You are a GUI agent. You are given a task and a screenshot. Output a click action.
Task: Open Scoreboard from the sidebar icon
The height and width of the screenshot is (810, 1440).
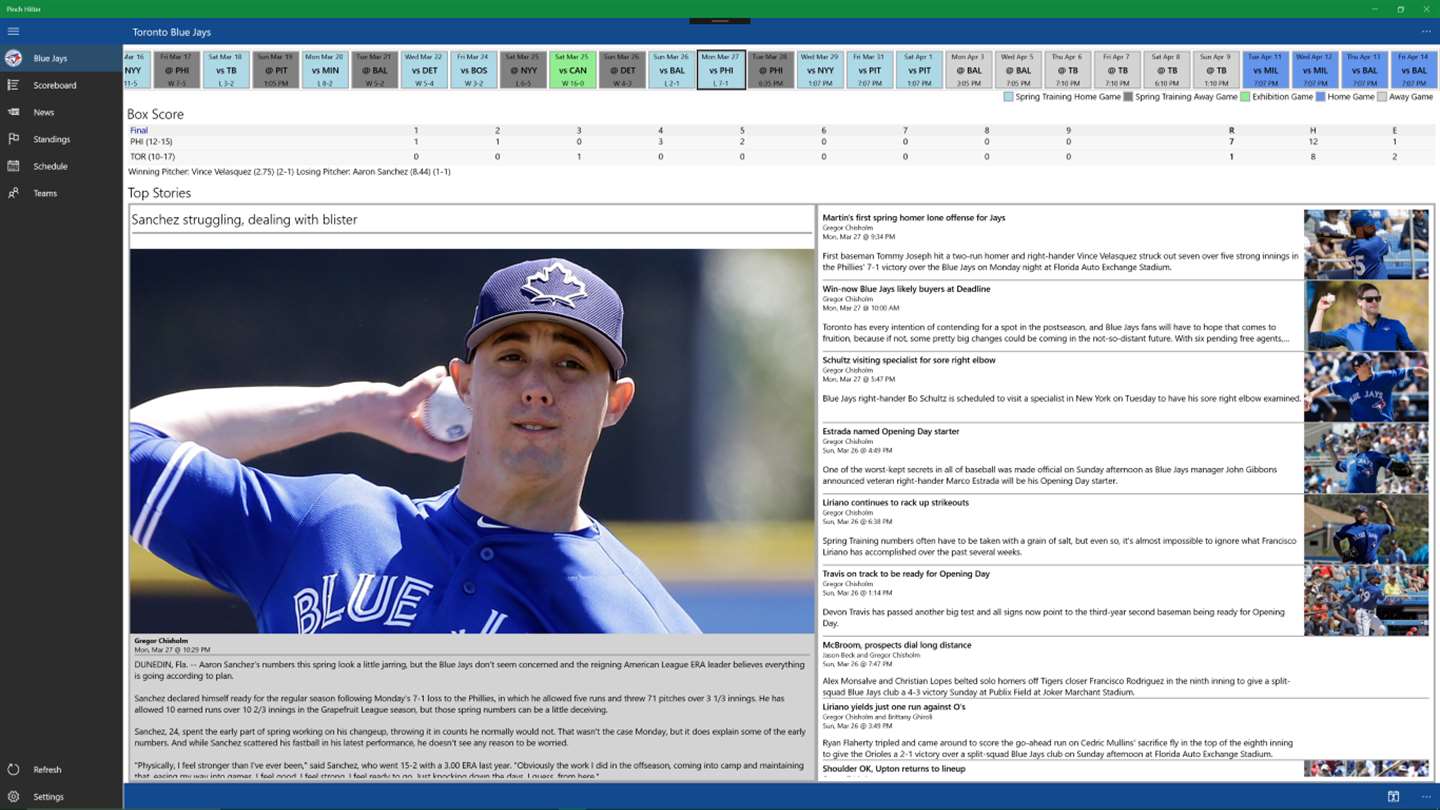pyautogui.click(x=13, y=85)
